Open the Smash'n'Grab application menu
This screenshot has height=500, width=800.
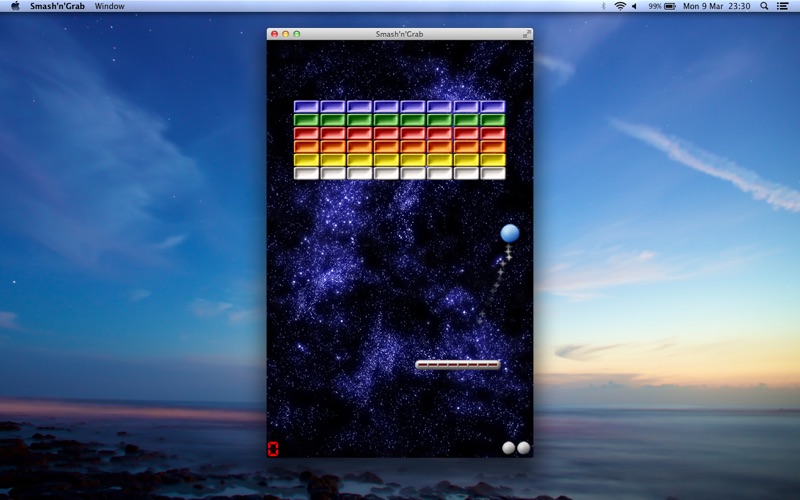point(57,6)
